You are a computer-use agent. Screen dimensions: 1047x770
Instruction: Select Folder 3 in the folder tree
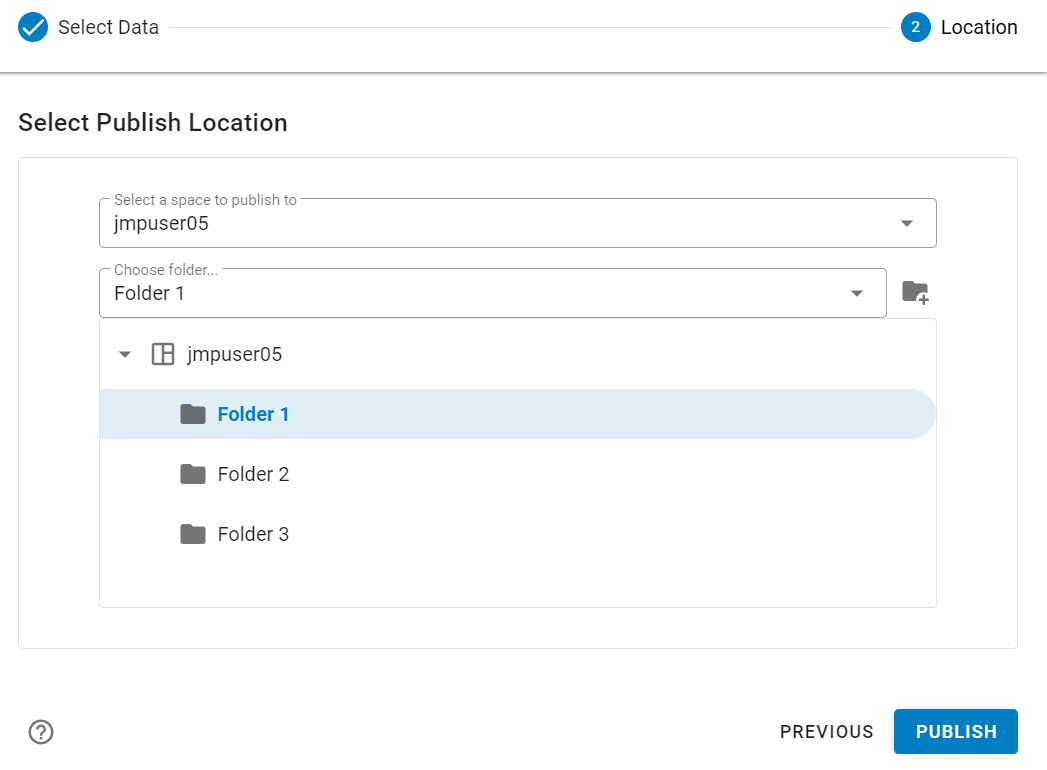(252, 533)
